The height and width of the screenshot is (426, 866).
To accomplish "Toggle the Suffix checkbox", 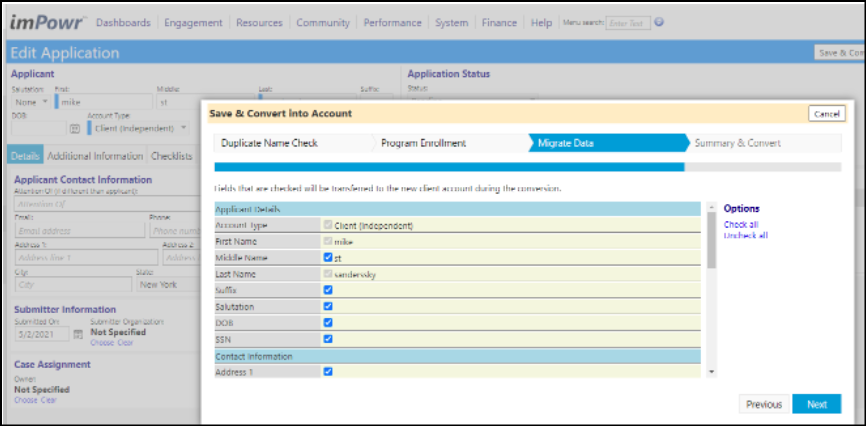I will (x=328, y=290).
